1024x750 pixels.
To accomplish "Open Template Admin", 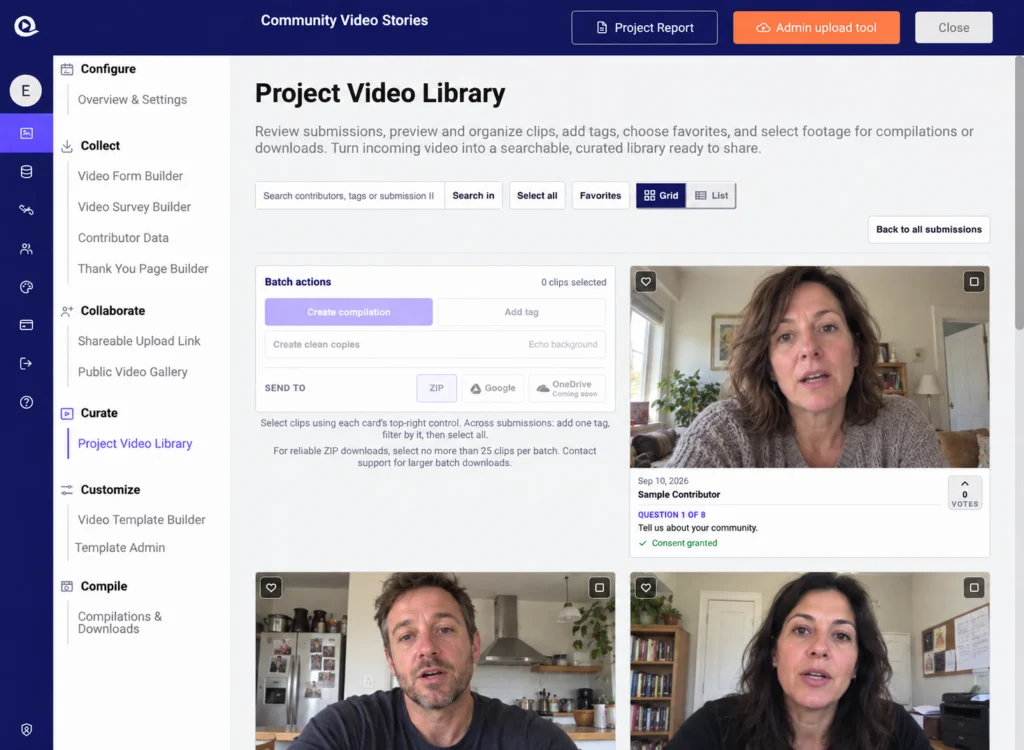I will [x=120, y=547].
